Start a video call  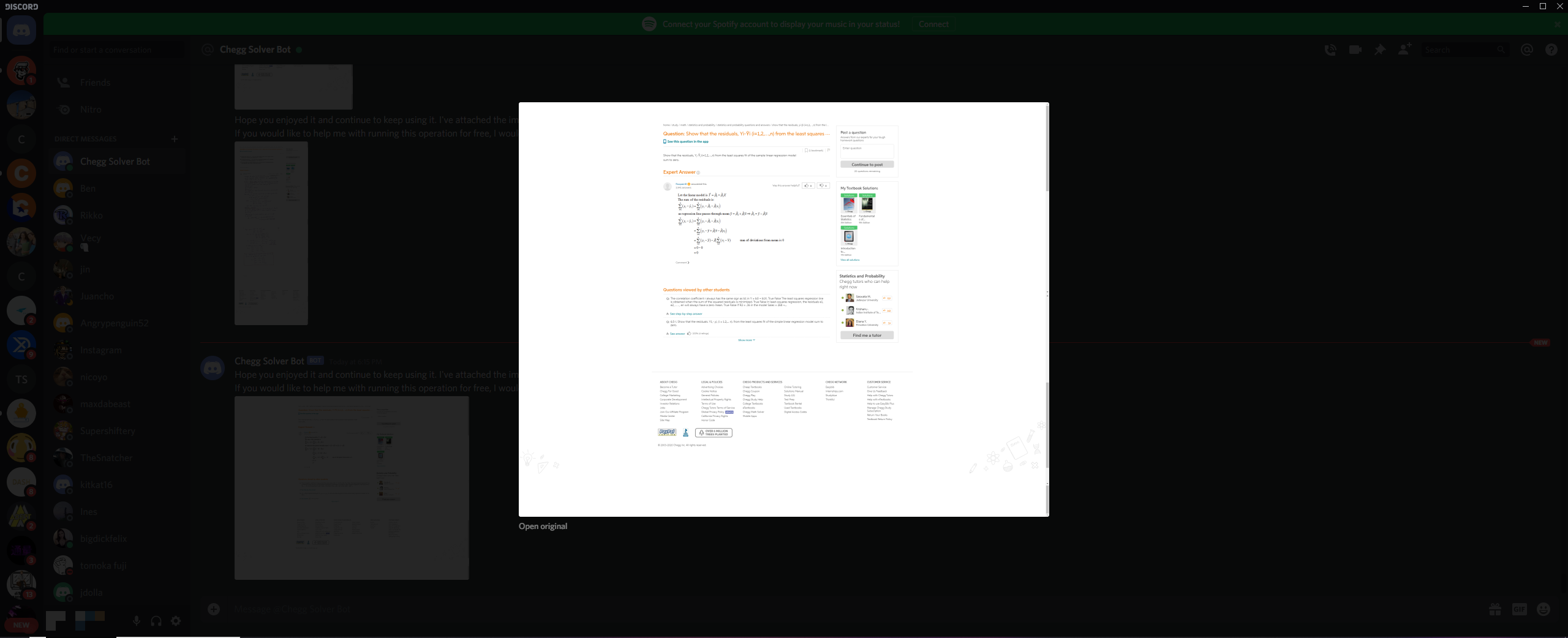pos(1355,50)
